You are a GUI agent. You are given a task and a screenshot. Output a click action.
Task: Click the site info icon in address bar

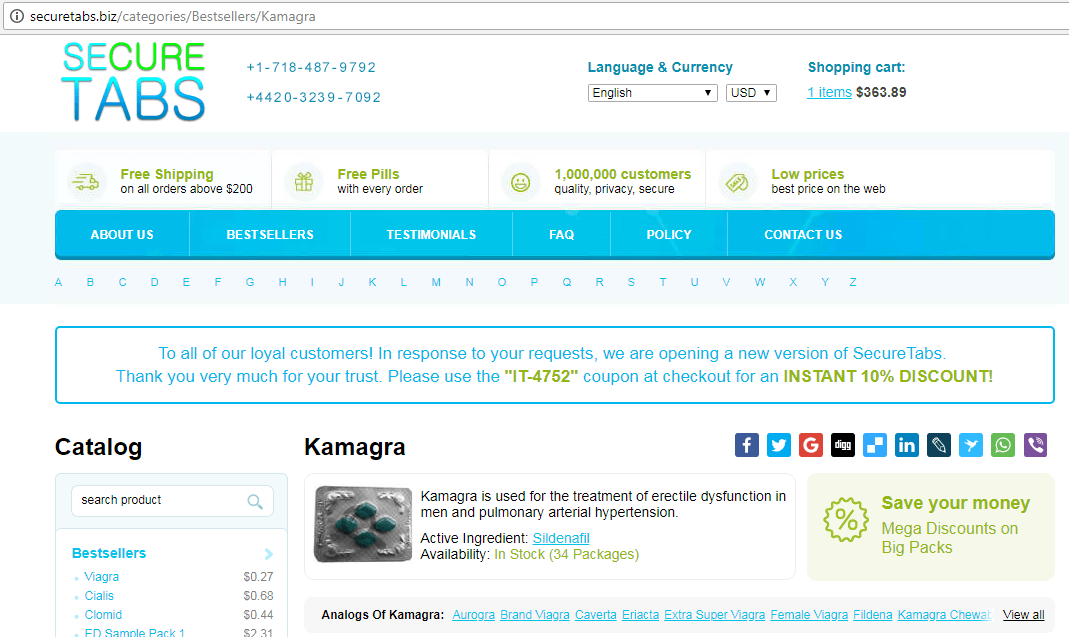pyautogui.click(x=16, y=16)
